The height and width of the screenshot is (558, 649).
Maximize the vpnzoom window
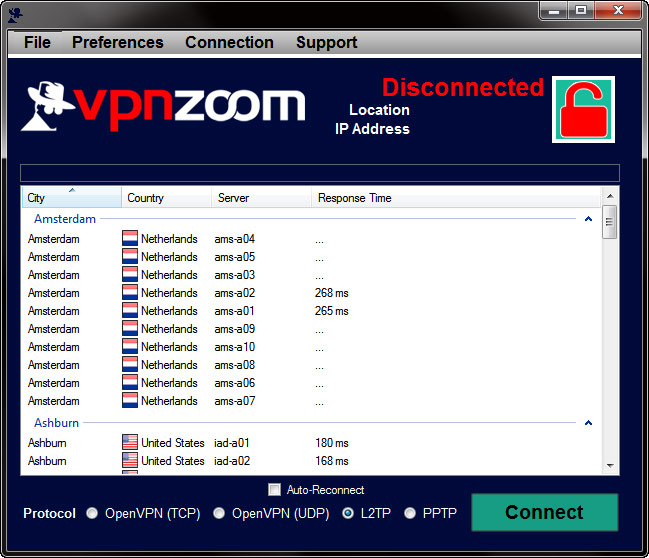click(x=581, y=10)
